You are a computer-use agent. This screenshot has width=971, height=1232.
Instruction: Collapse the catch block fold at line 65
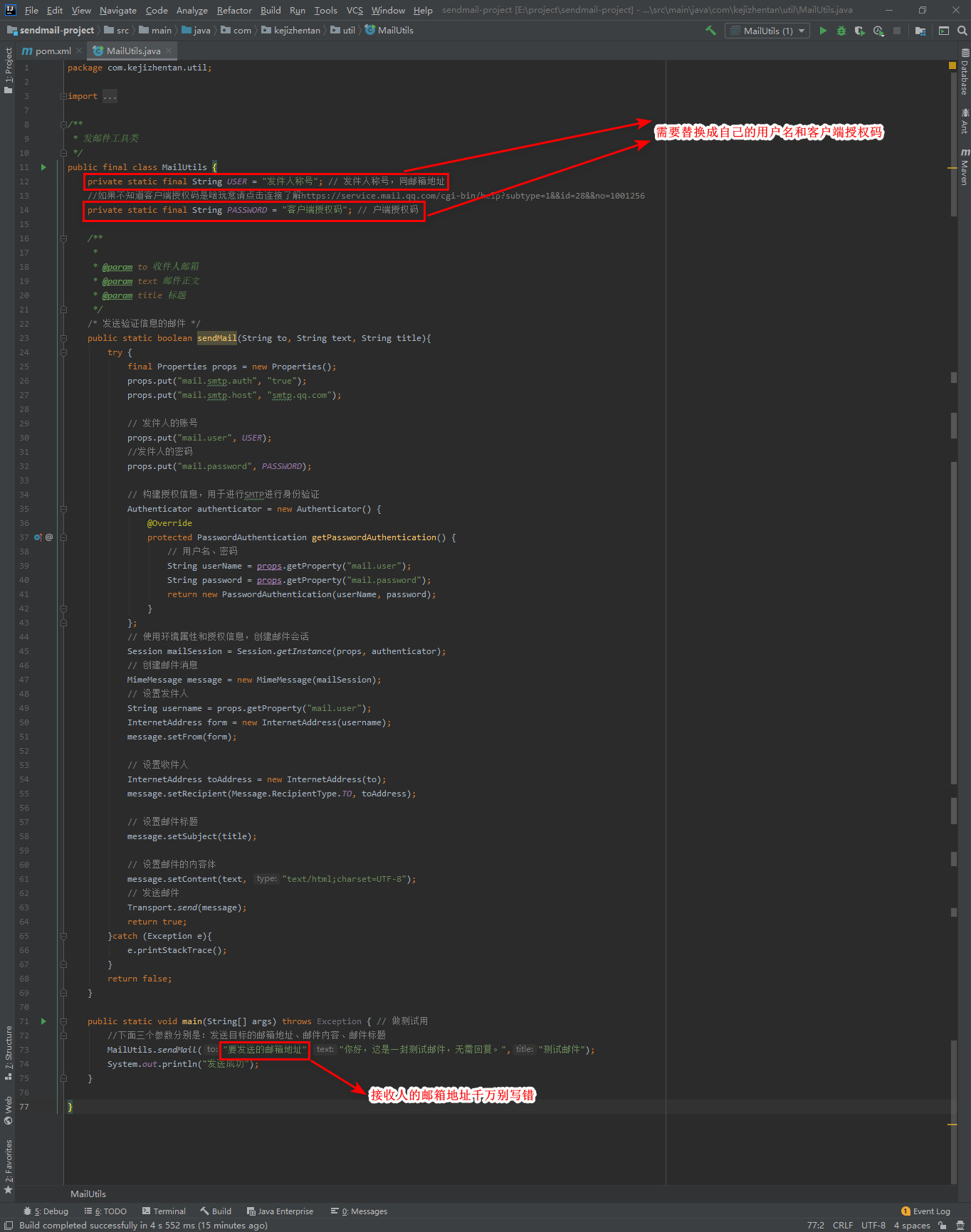coord(63,936)
